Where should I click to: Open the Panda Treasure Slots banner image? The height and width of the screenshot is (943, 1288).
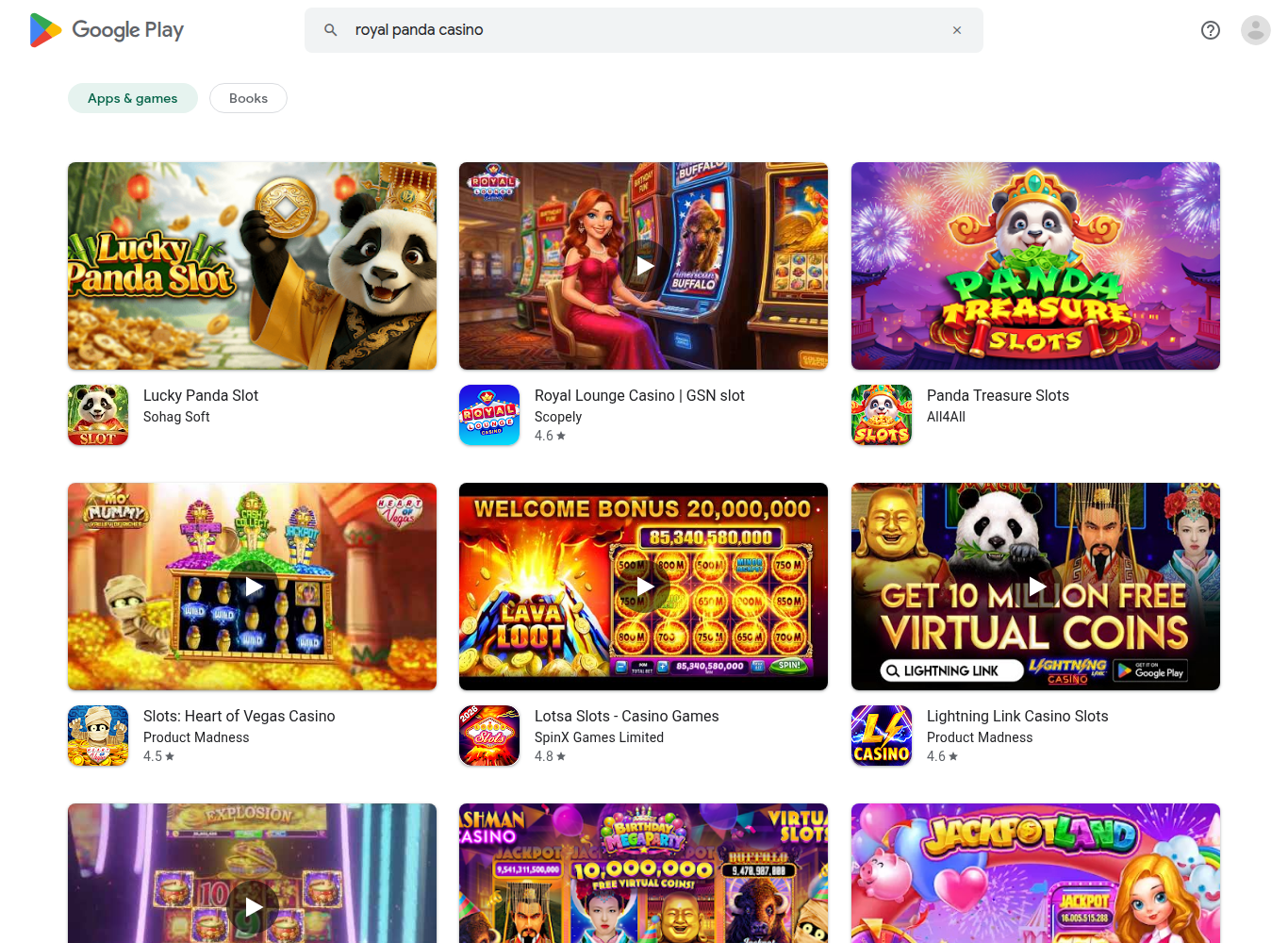(1035, 266)
